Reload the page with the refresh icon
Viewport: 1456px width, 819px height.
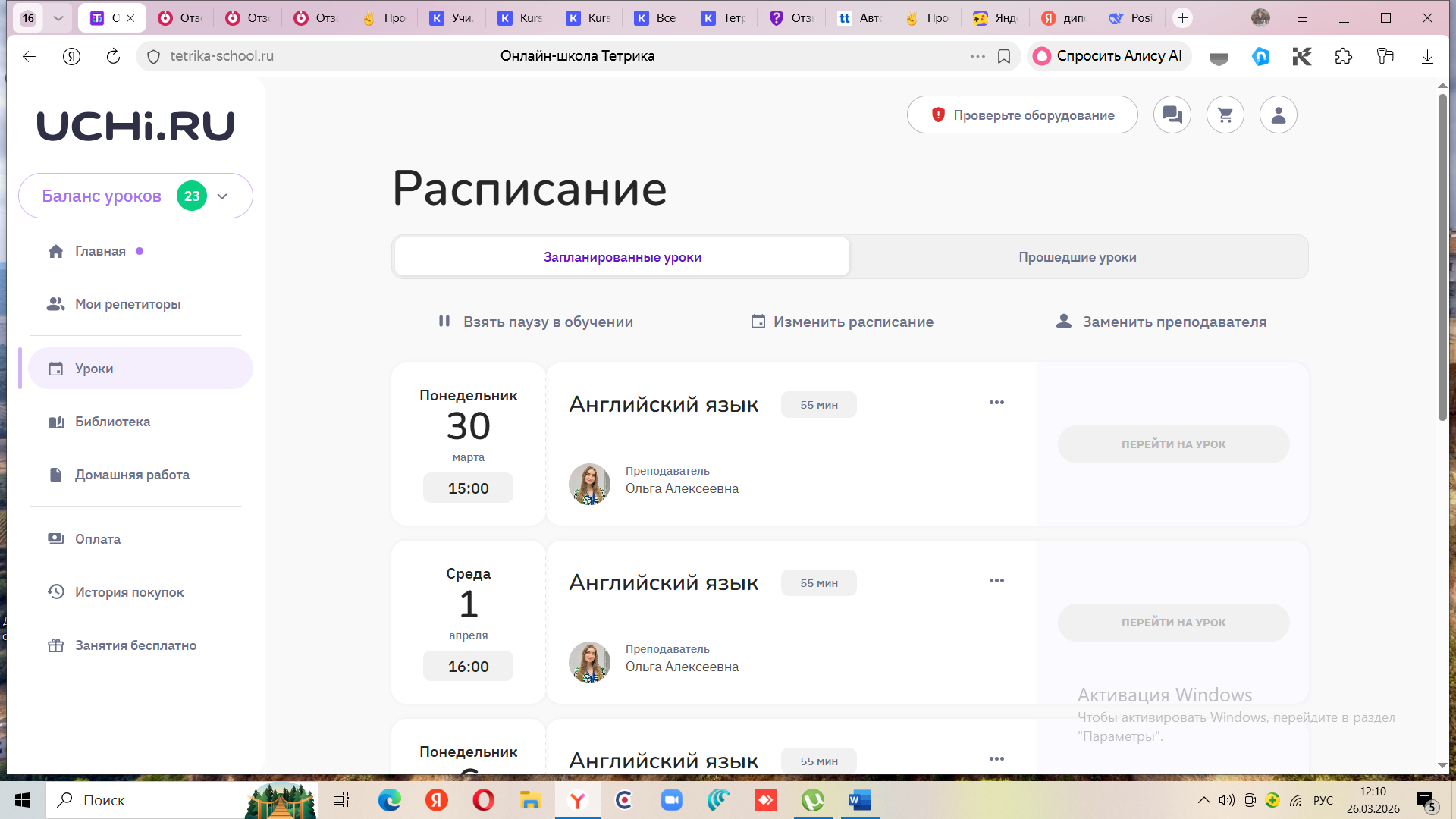tap(113, 56)
